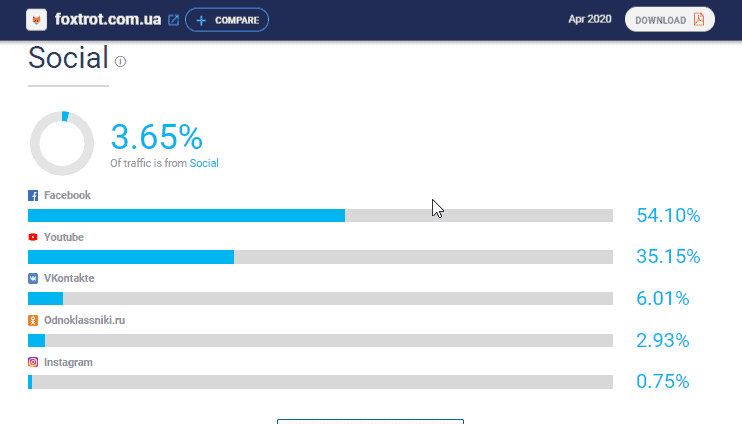742x424 pixels.
Task: Click the Instagram logo icon
Action: pos(33,362)
